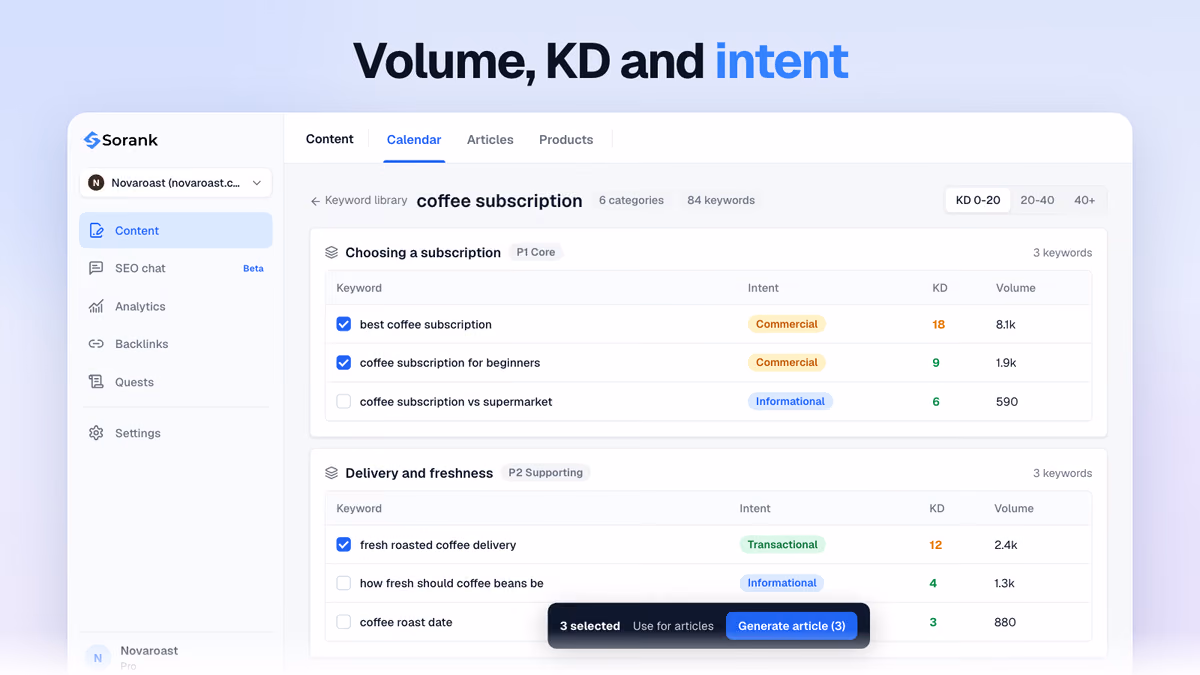Switch to the Content tab
The height and width of the screenshot is (675, 1200).
pyautogui.click(x=330, y=139)
